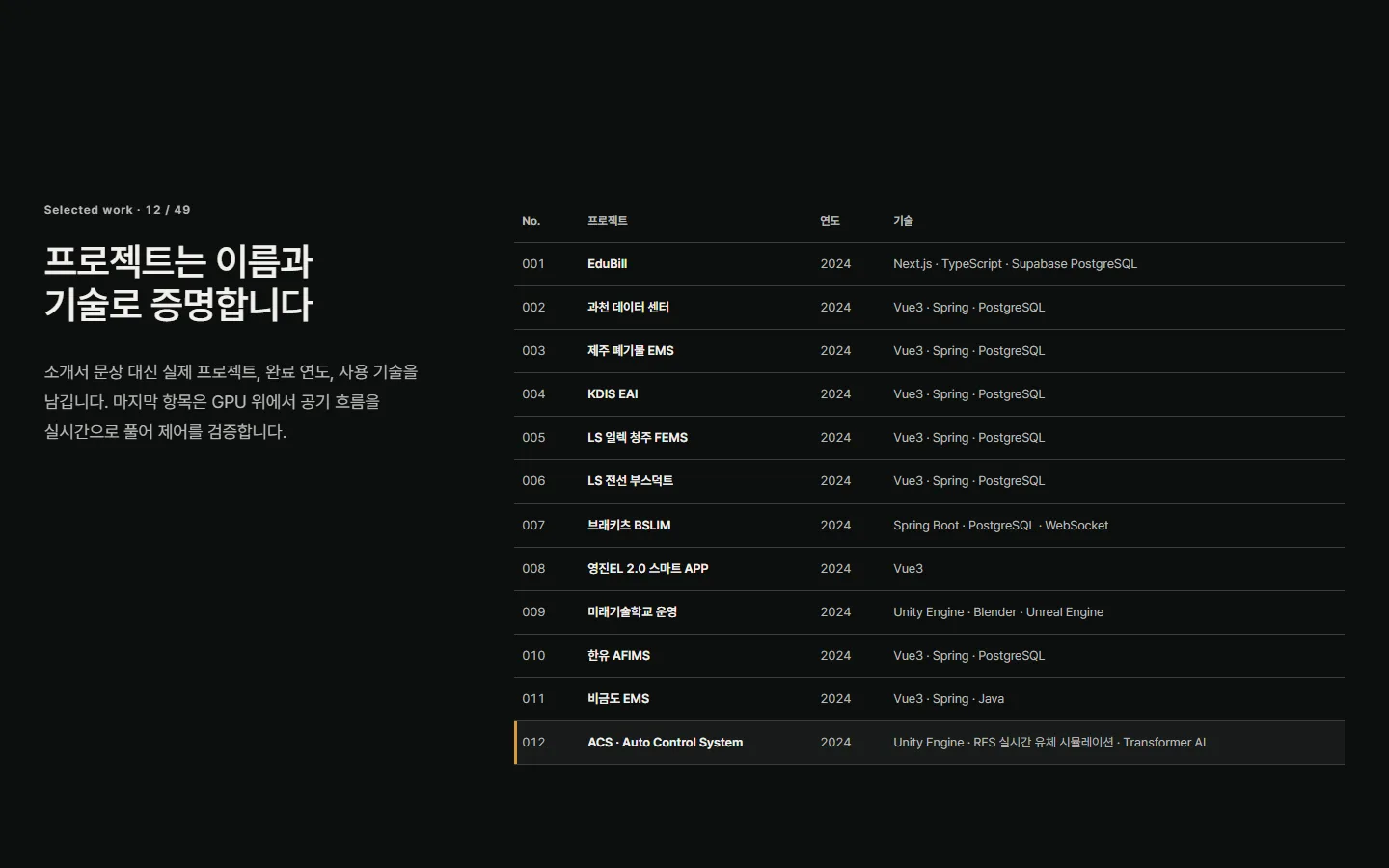Click the 제주 폐기물 EMS project name
The width and height of the screenshot is (1389, 868).
point(631,351)
